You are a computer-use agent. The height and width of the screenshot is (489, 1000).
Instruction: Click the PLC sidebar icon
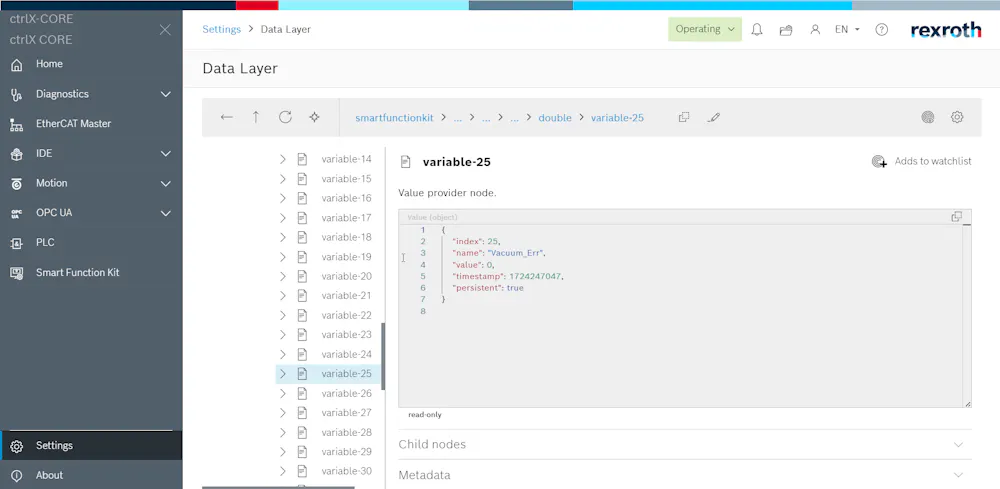click(17, 243)
